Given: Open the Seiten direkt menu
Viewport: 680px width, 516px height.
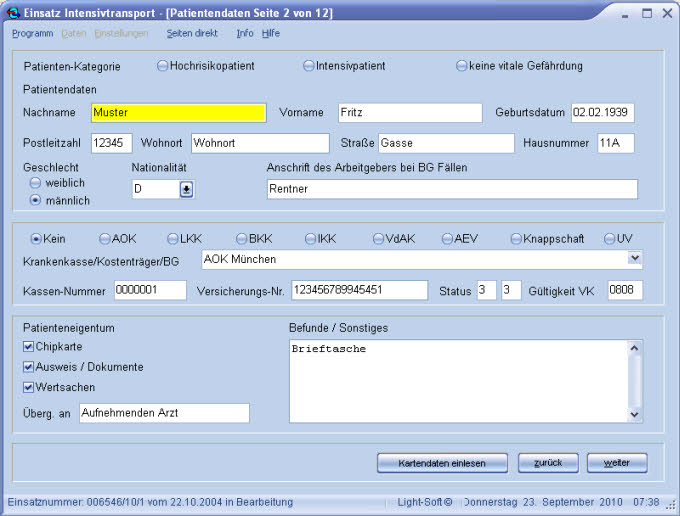Looking at the screenshot, I should [192, 33].
